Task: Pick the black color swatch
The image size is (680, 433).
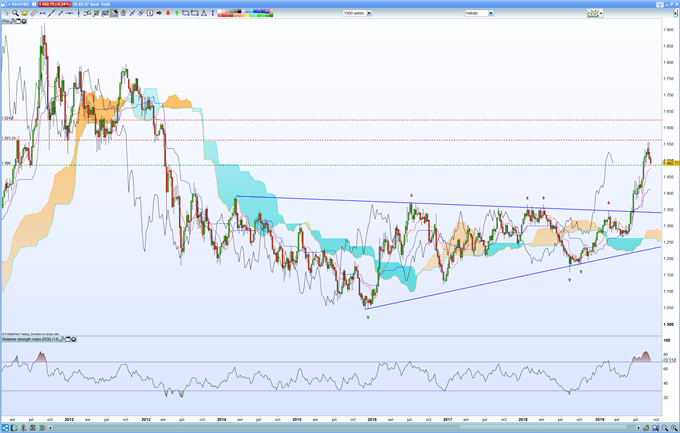Action: pyautogui.click(x=239, y=11)
